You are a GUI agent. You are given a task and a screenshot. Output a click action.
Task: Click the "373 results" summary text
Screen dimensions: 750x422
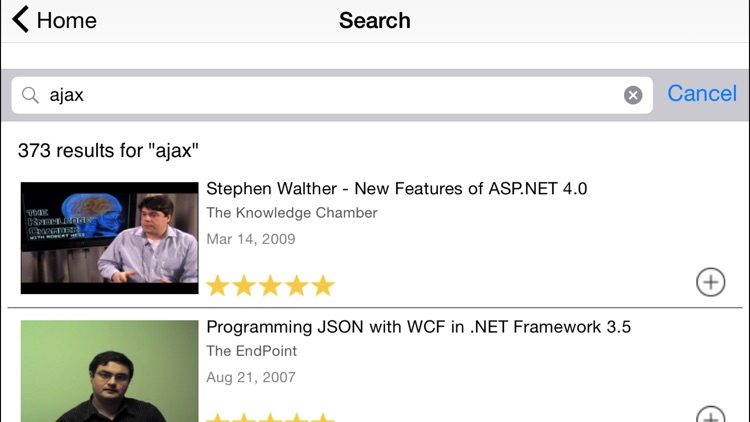pyautogui.click(x=109, y=151)
